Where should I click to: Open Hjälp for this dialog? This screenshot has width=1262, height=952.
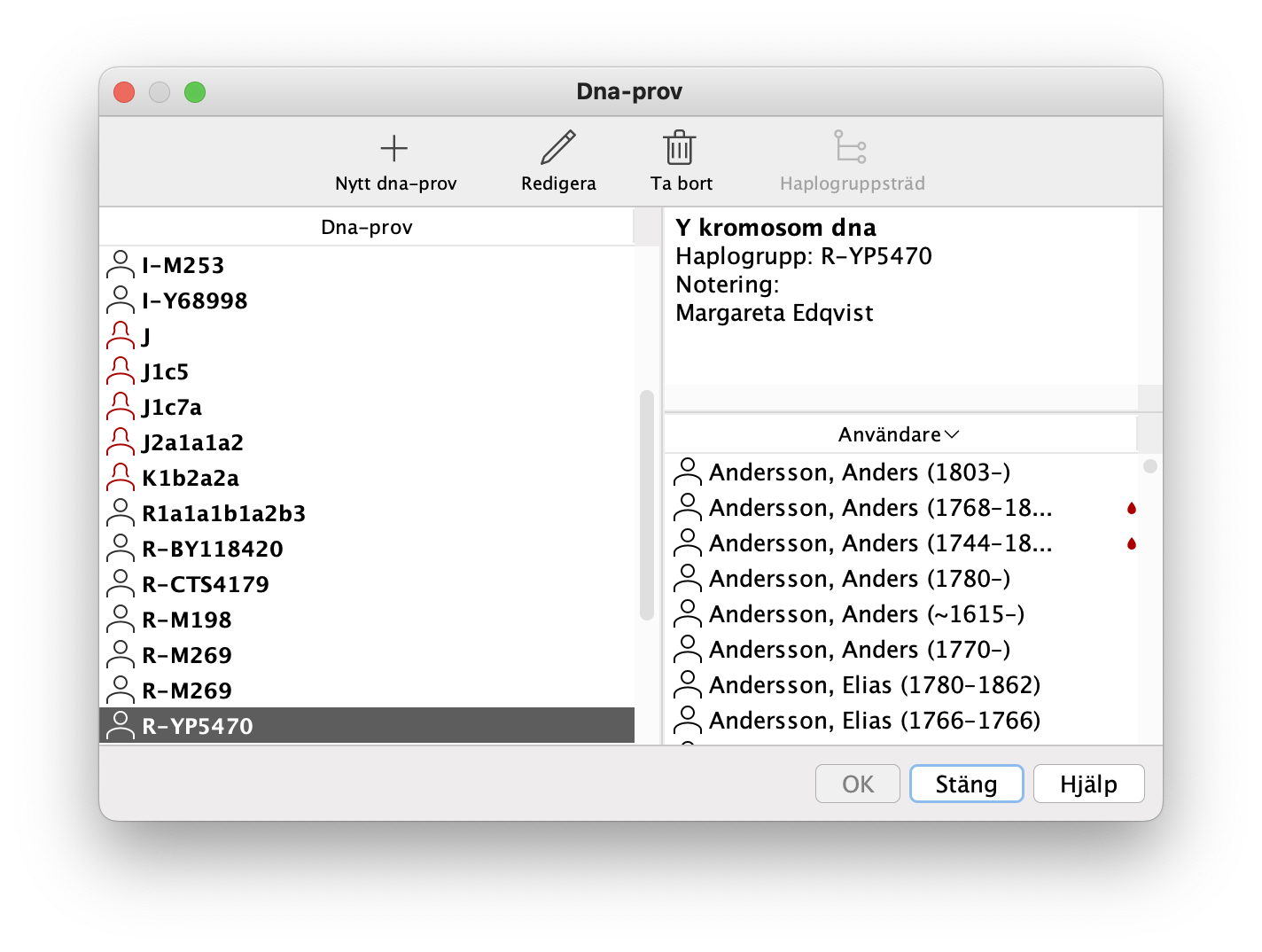(x=1088, y=784)
